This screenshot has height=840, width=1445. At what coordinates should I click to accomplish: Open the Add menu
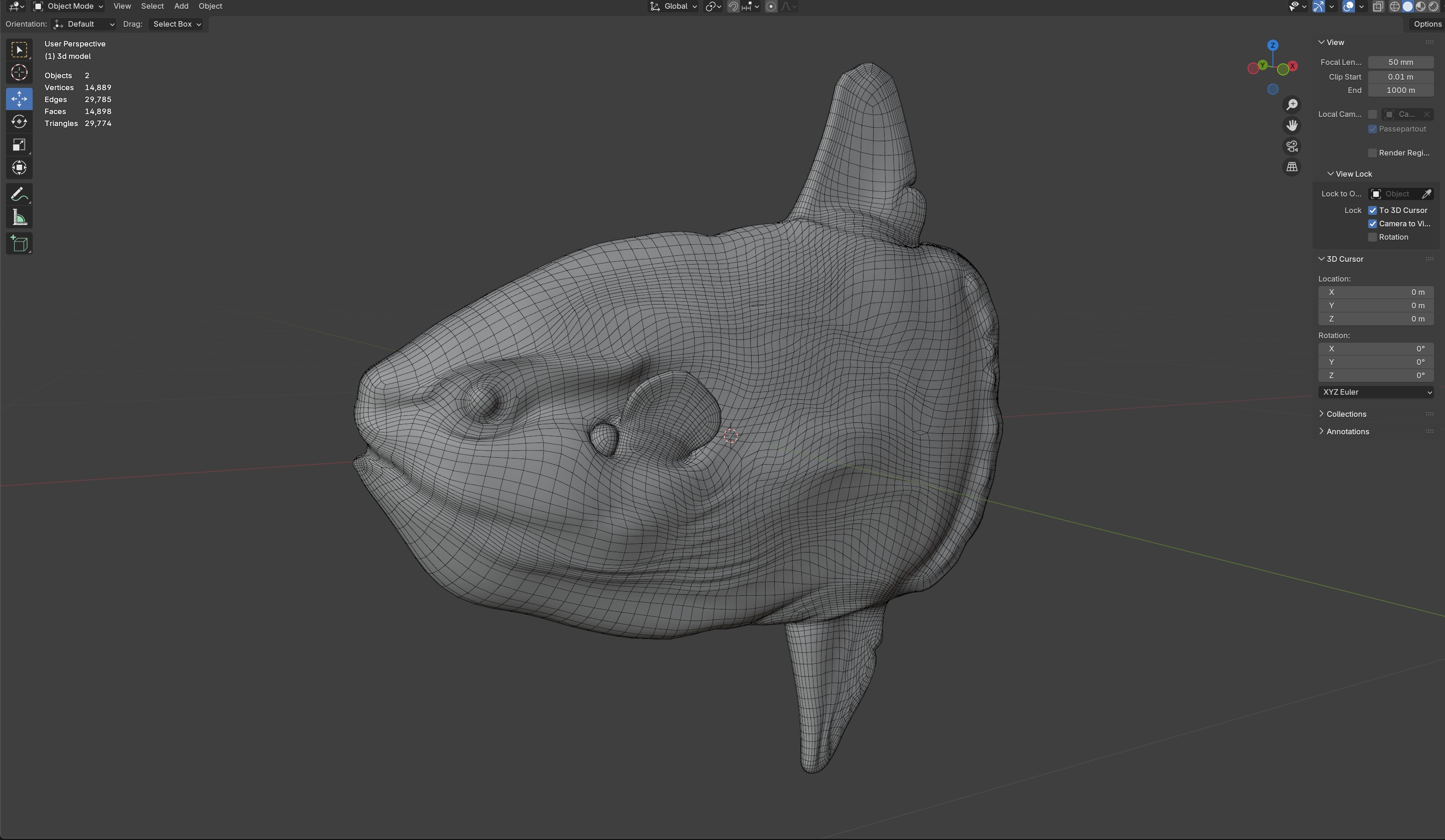181,6
